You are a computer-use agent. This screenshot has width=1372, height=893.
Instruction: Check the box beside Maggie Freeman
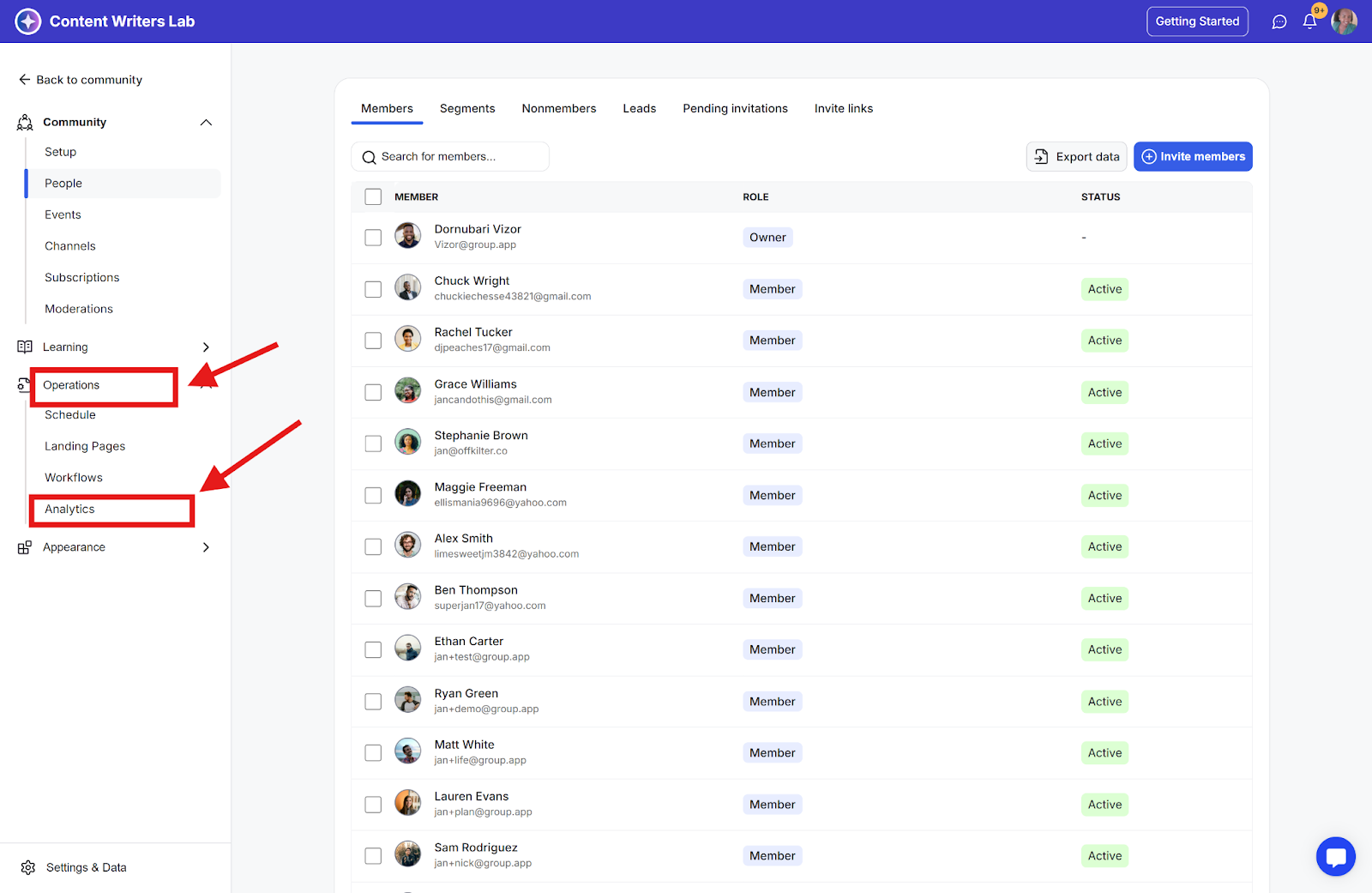[373, 495]
